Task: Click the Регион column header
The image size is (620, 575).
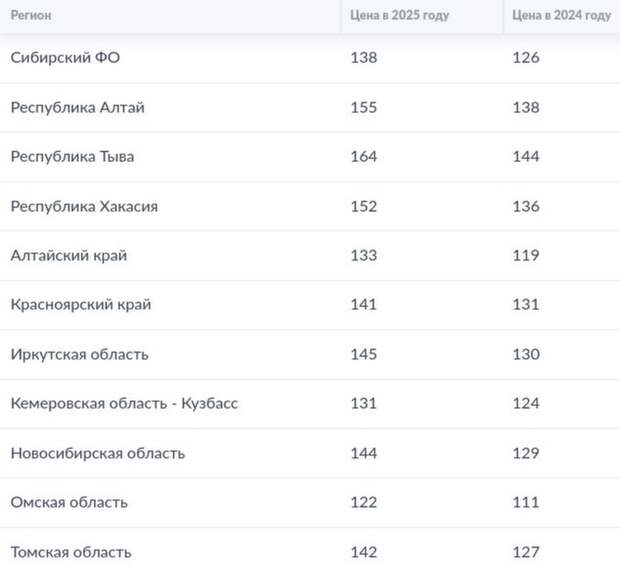Action: [x=31, y=15]
